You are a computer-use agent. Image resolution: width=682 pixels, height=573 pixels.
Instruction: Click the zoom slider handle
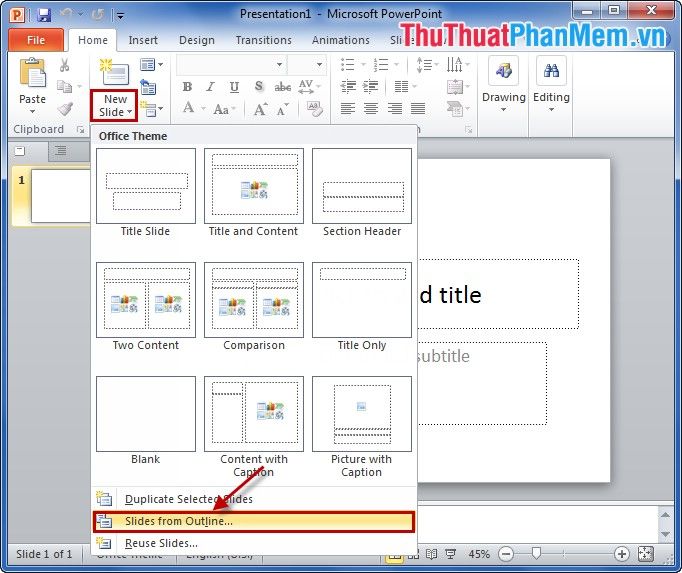[536, 553]
